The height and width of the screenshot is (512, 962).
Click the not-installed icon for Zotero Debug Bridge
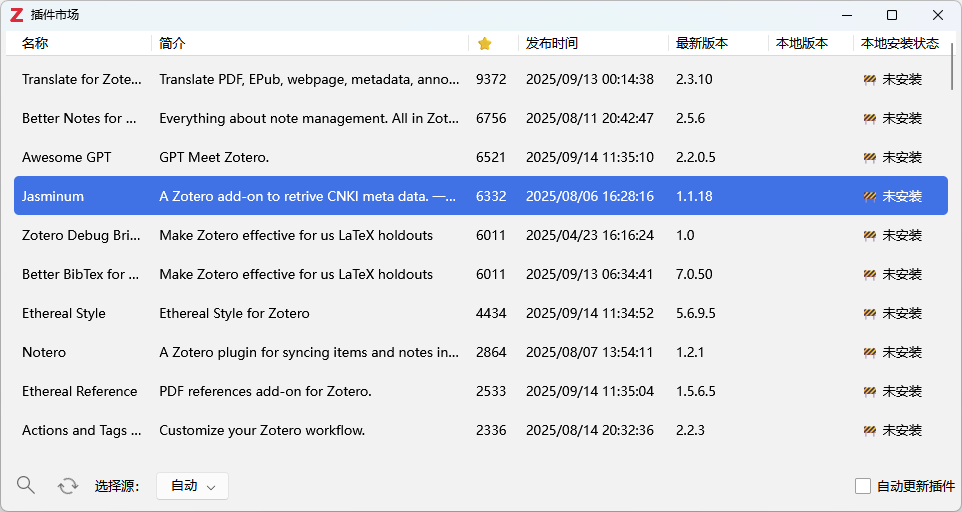click(869, 235)
